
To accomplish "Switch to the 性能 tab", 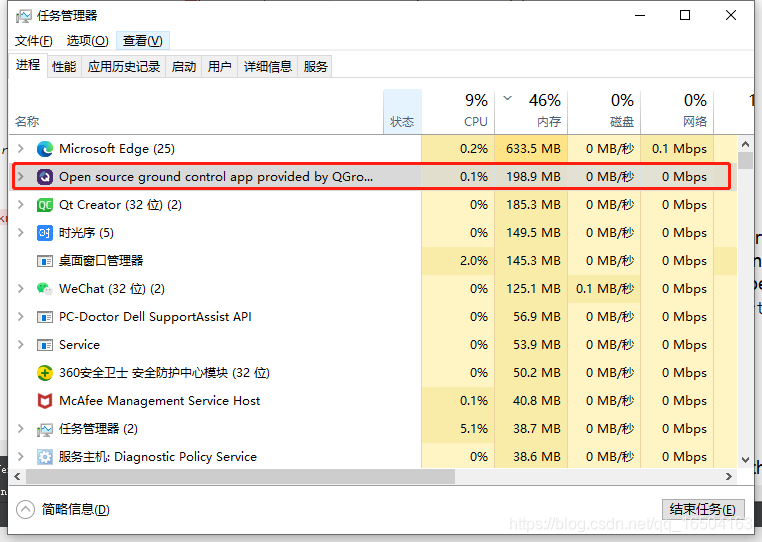I will coord(64,67).
